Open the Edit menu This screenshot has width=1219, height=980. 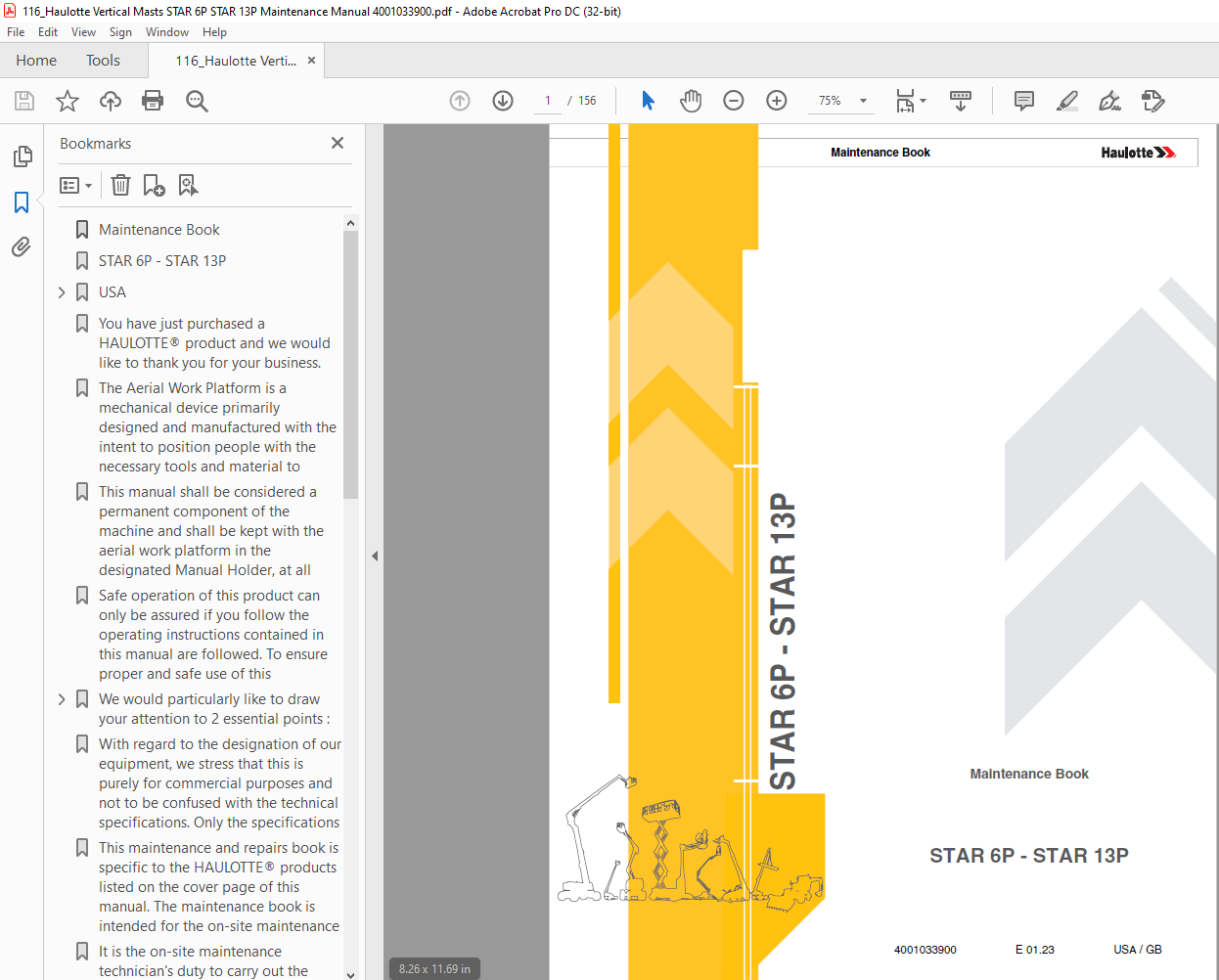tap(48, 32)
